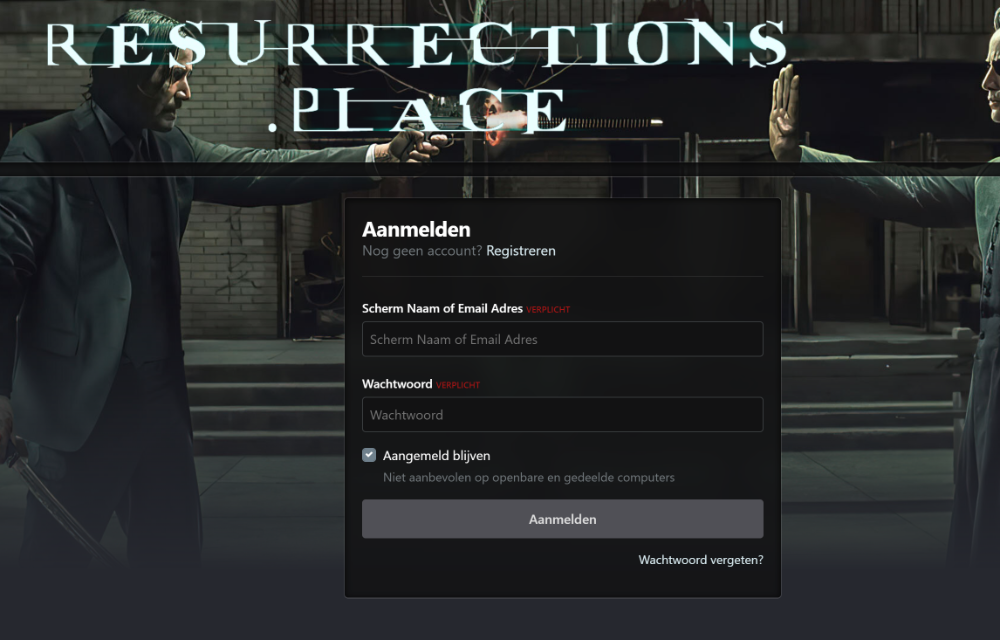Focus the Scherm Naam of Email Adres field
1000x640 pixels.
tap(562, 338)
